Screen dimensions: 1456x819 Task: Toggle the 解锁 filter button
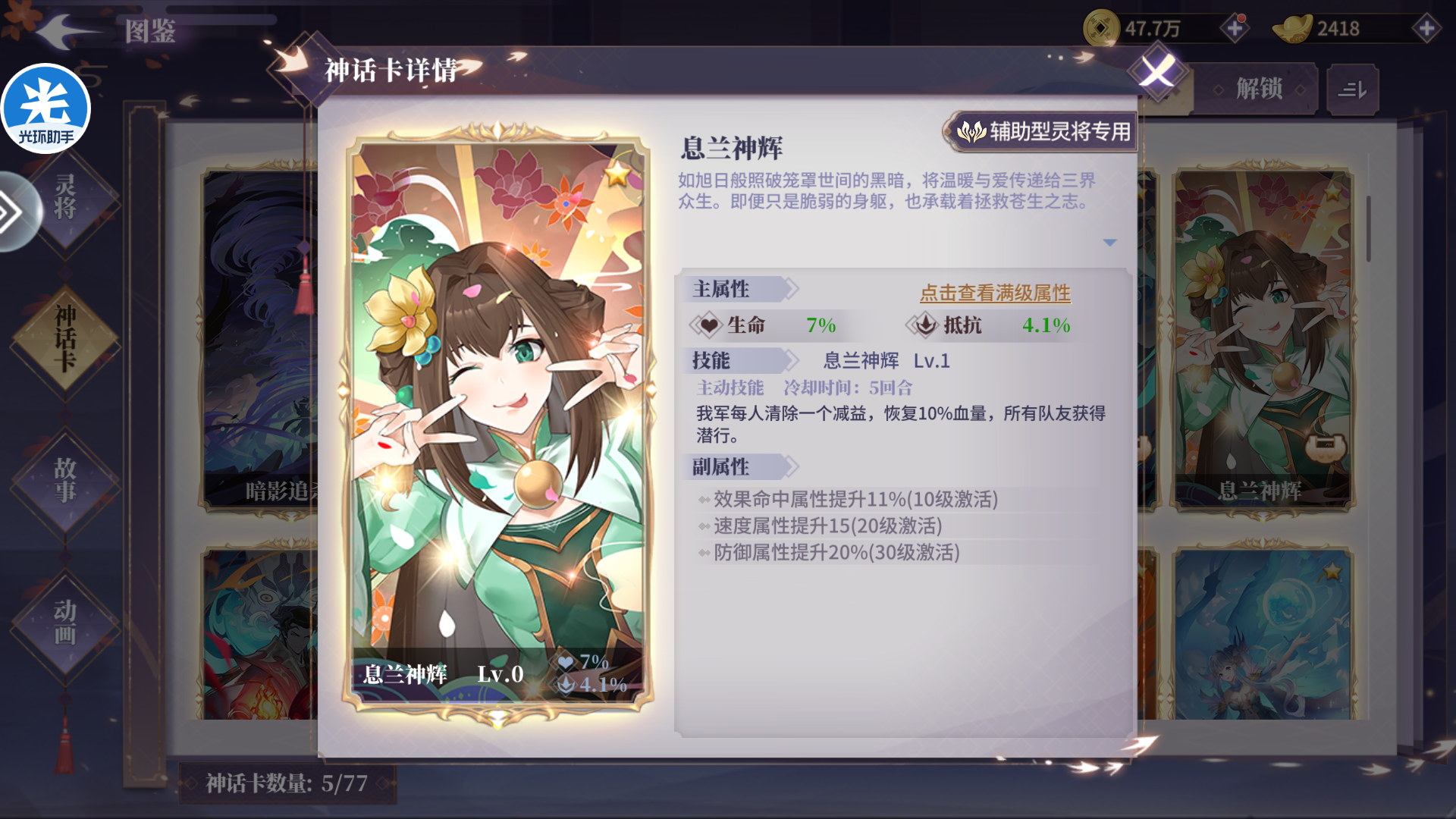click(x=1259, y=89)
